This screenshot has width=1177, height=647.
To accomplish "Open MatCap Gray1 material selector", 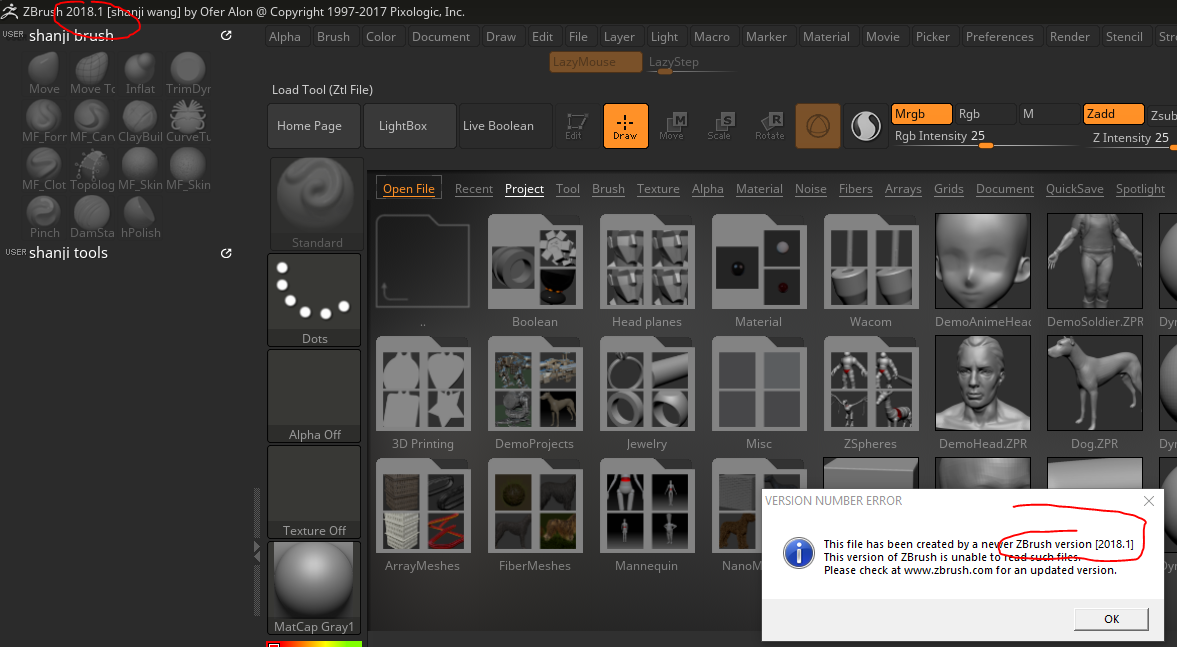I will click(315, 588).
